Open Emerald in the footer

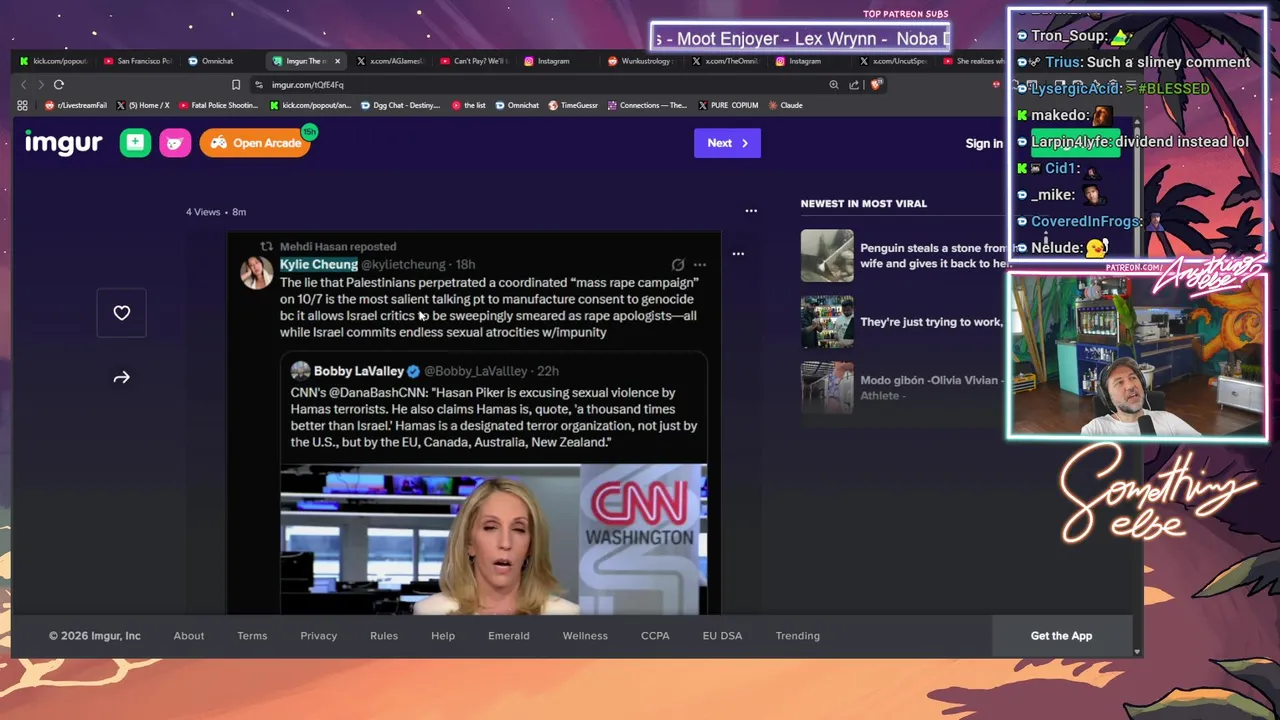click(x=509, y=636)
